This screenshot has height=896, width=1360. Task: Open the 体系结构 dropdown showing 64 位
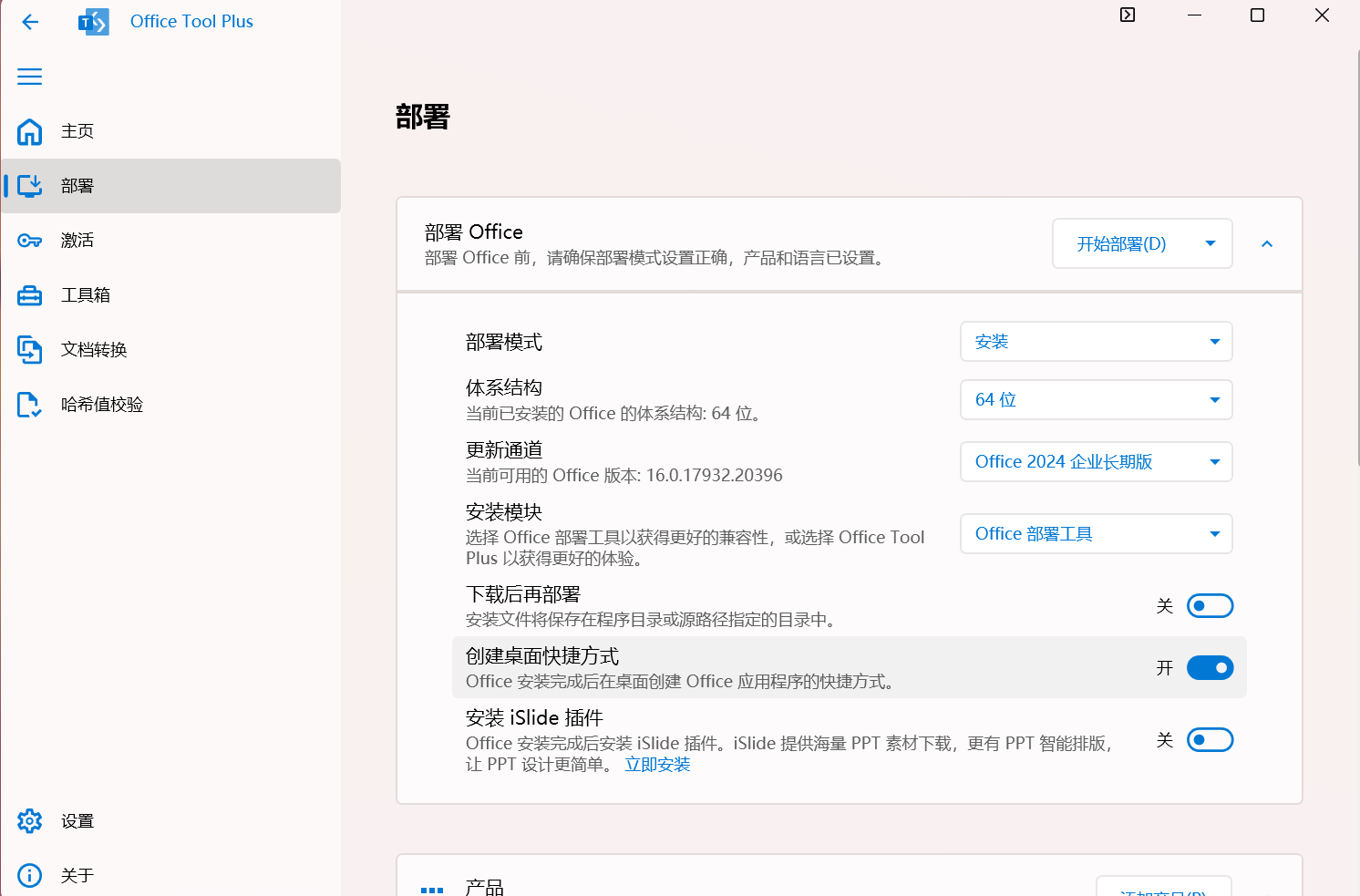(x=1097, y=400)
